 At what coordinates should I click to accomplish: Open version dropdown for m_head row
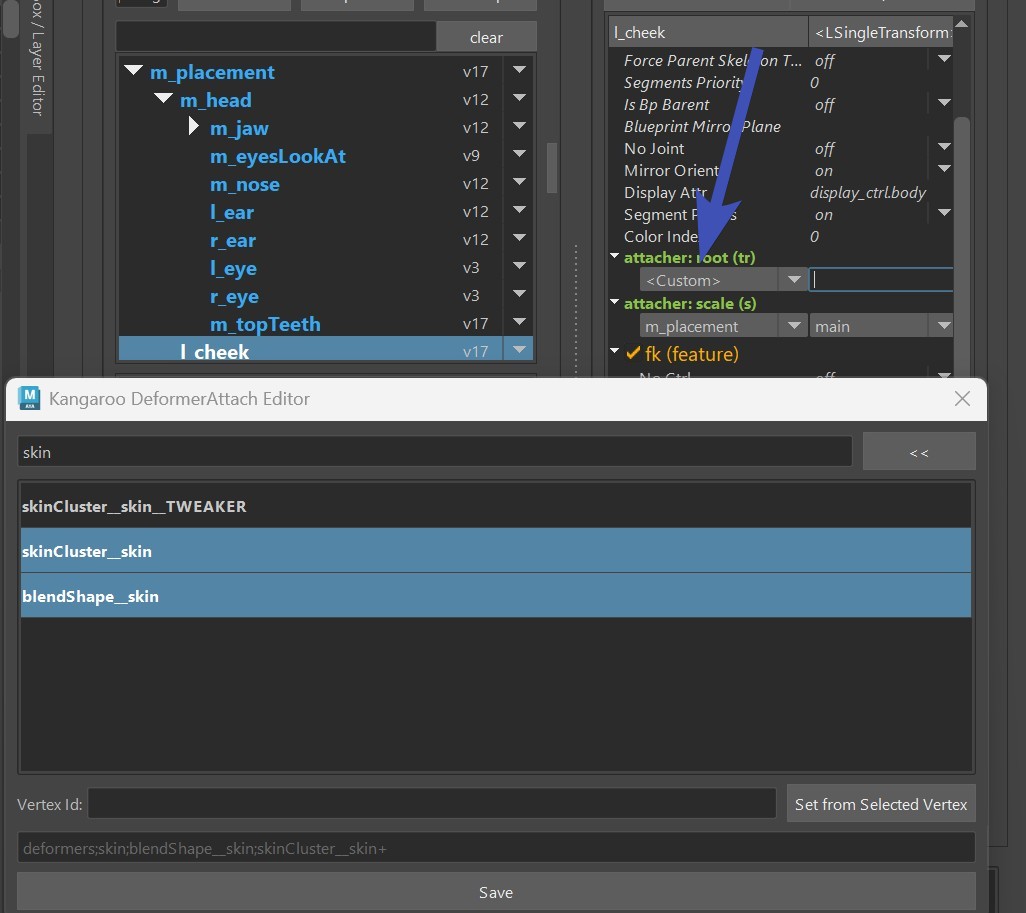tap(520, 98)
